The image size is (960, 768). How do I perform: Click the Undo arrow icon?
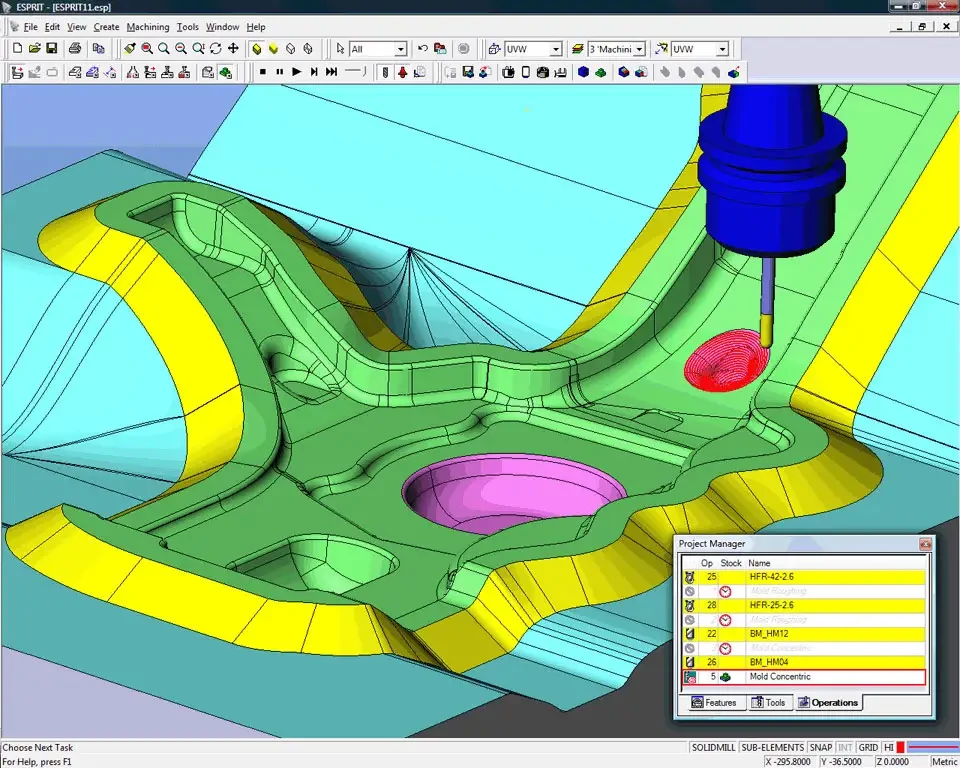pyautogui.click(x=422, y=48)
